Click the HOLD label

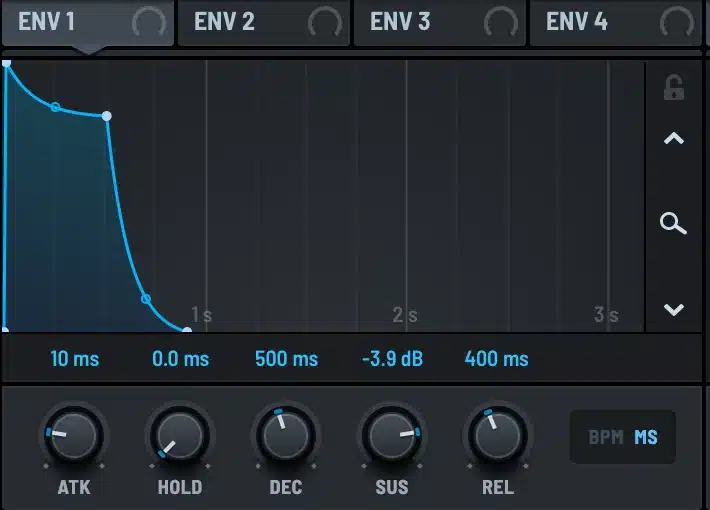[180, 487]
